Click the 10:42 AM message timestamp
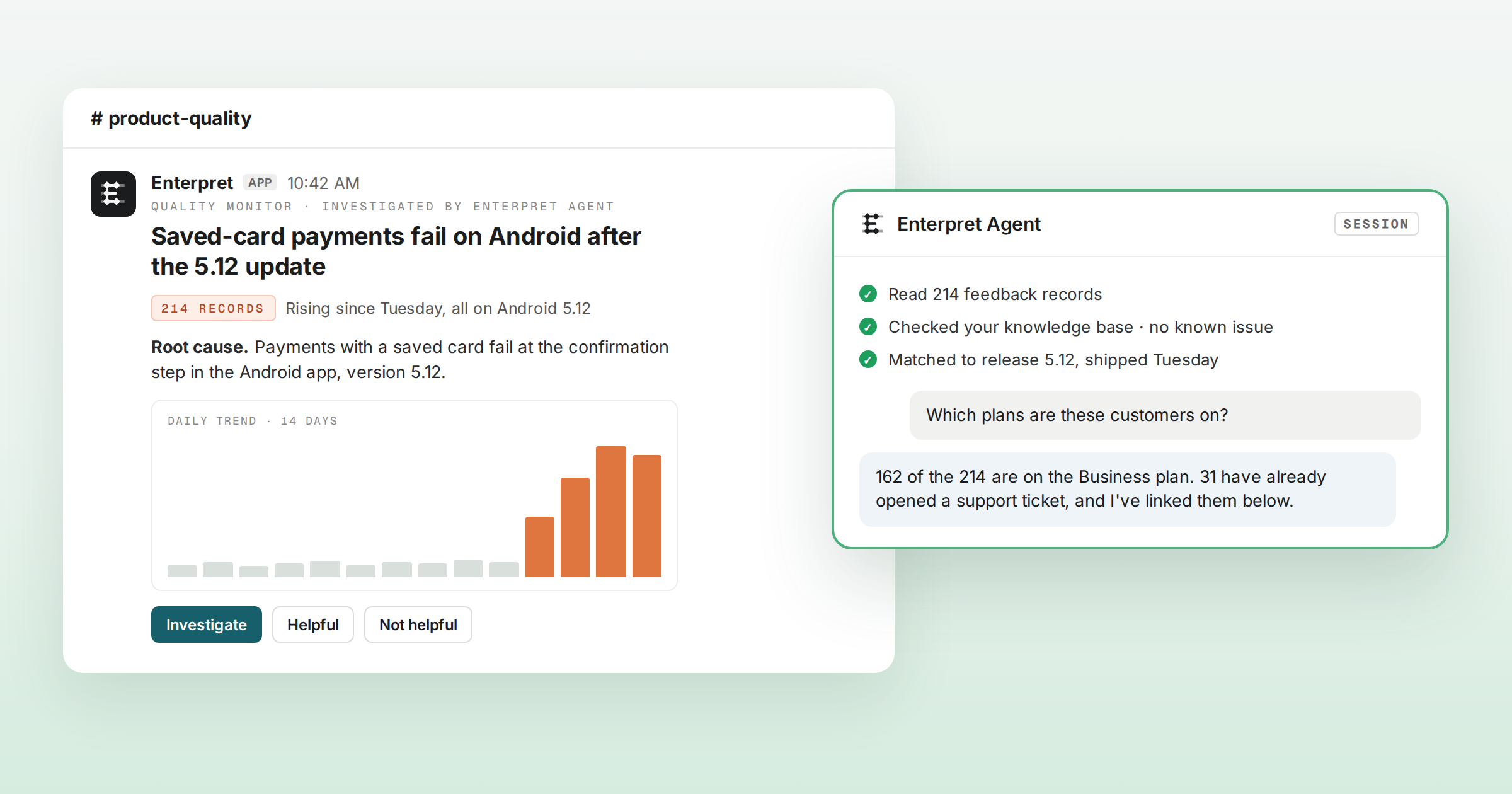Viewport: 1512px width, 794px height. click(x=323, y=183)
